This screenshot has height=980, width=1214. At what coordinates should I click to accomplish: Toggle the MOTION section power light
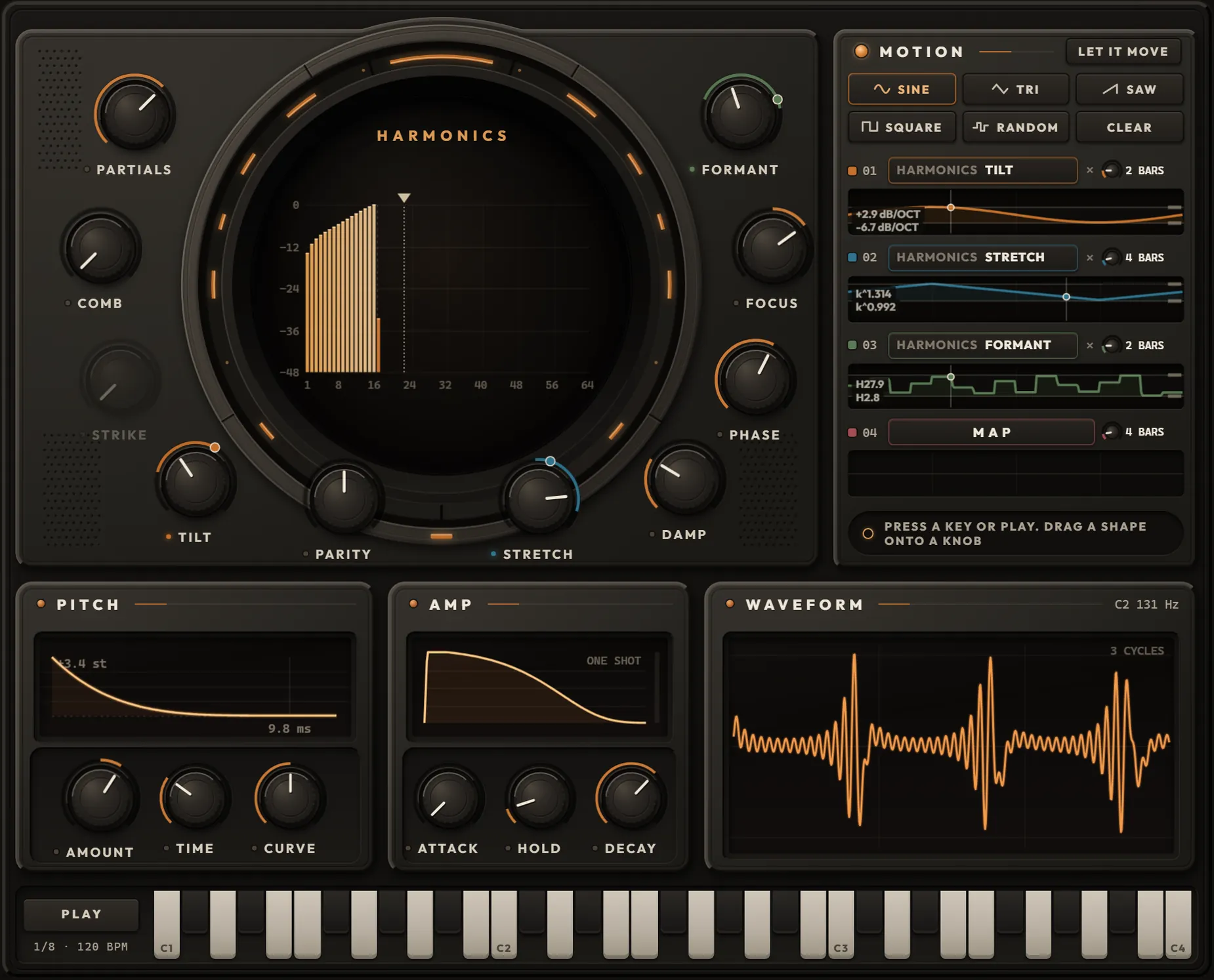tap(861, 51)
